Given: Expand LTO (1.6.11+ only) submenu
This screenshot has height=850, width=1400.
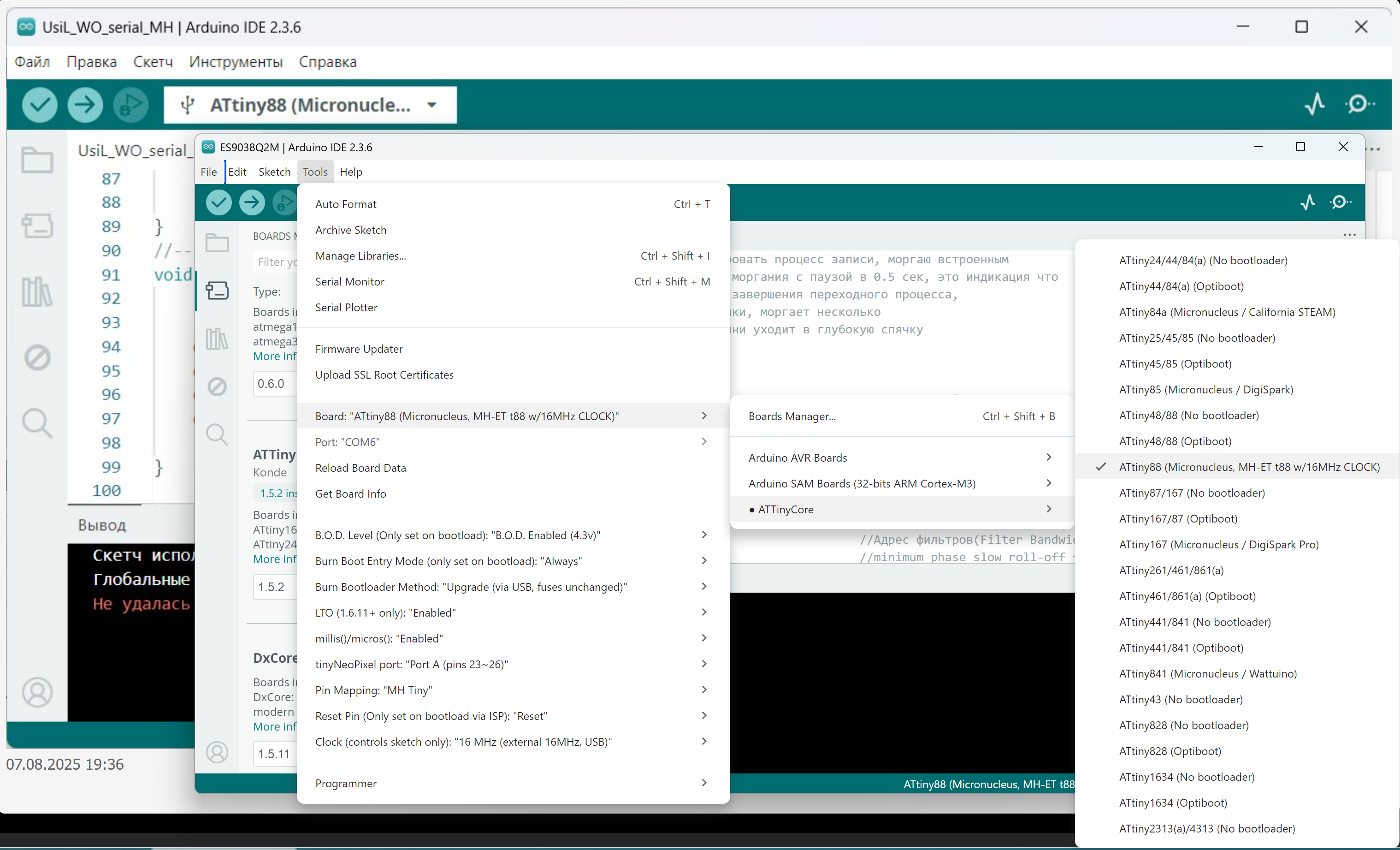Looking at the screenshot, I should pyautogui.click(x=513, y=613).
